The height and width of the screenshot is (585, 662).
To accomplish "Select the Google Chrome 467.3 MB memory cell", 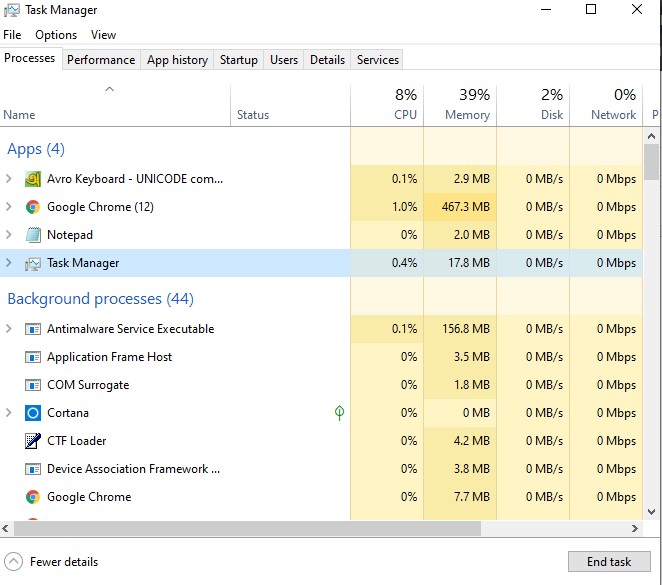I will tap(460, 207).
